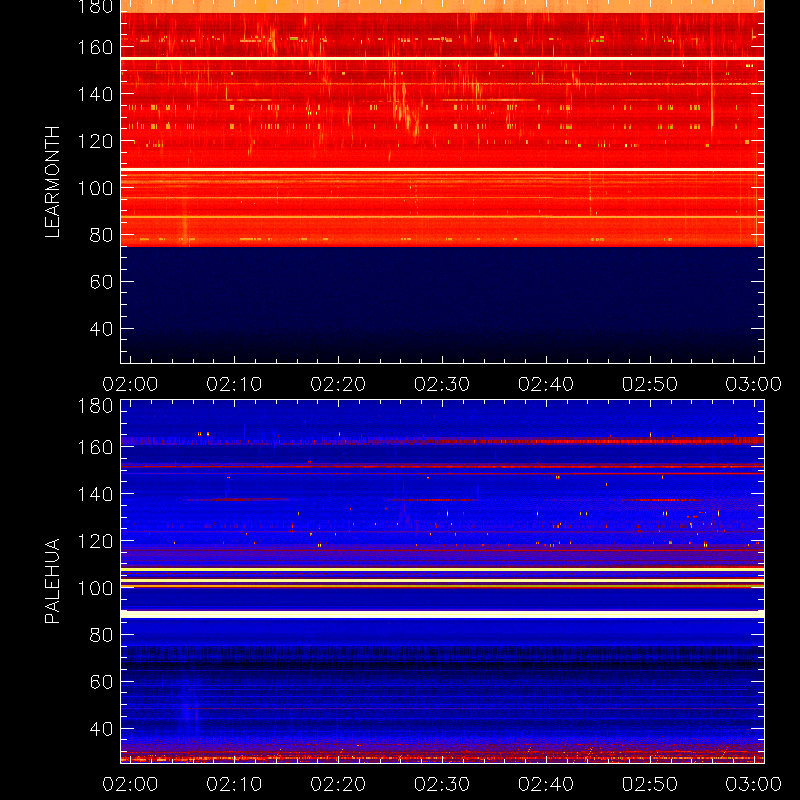Pick the 02:40 time label under Palehua plot

click(546, 784)
